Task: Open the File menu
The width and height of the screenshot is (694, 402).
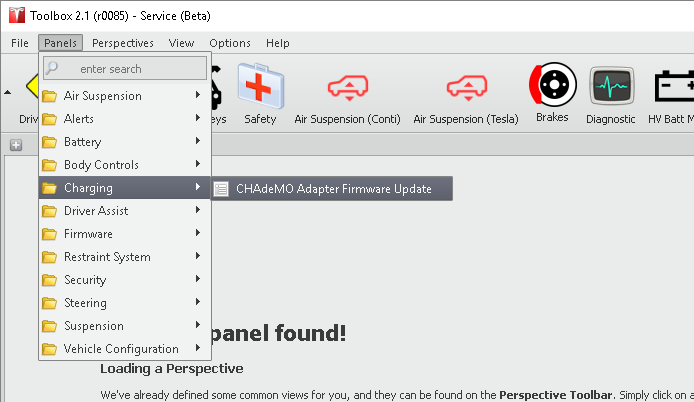Action: click(20, 43)
